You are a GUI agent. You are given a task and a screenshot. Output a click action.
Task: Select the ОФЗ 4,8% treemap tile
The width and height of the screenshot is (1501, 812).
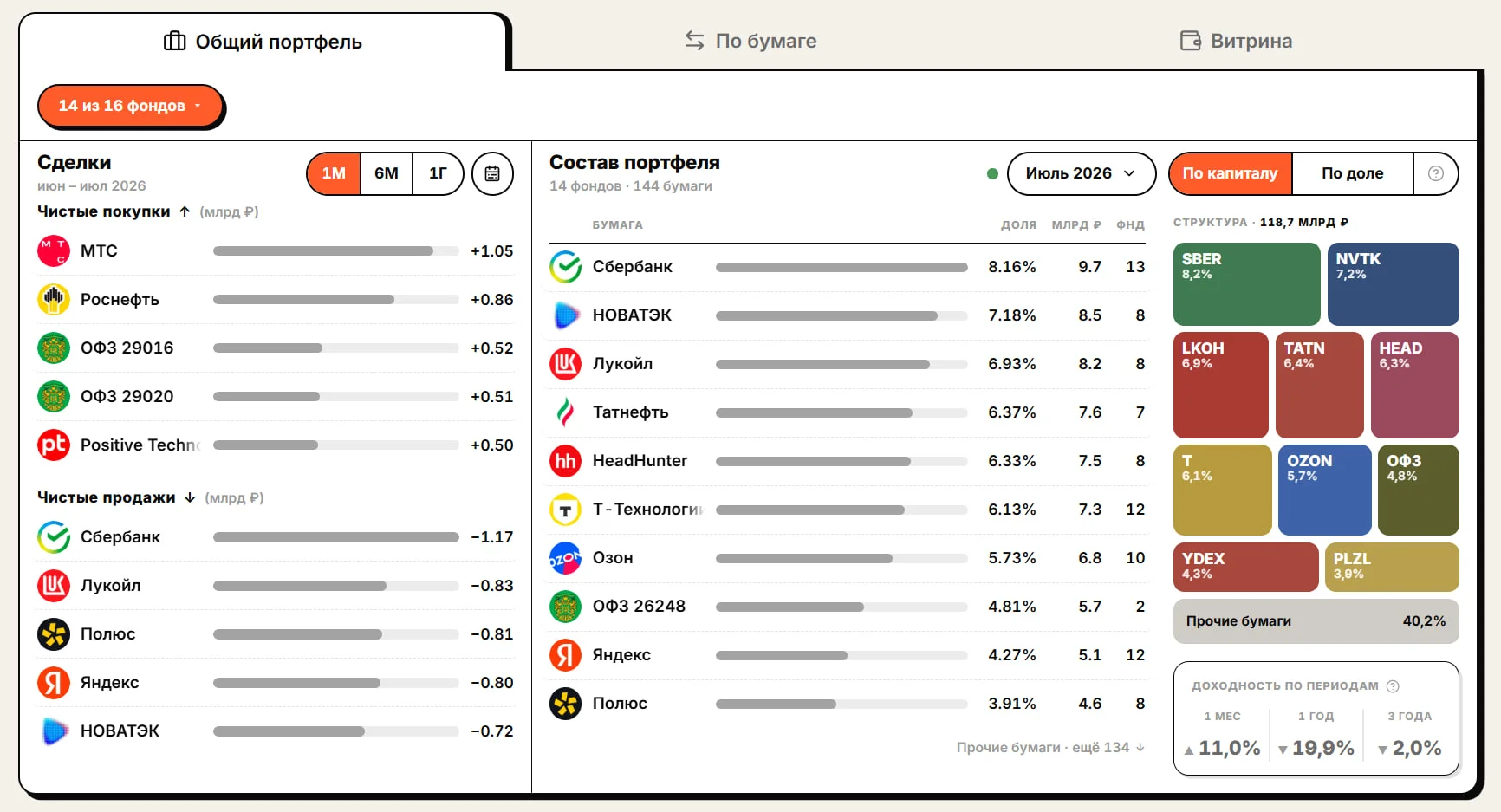(1418, 490)
